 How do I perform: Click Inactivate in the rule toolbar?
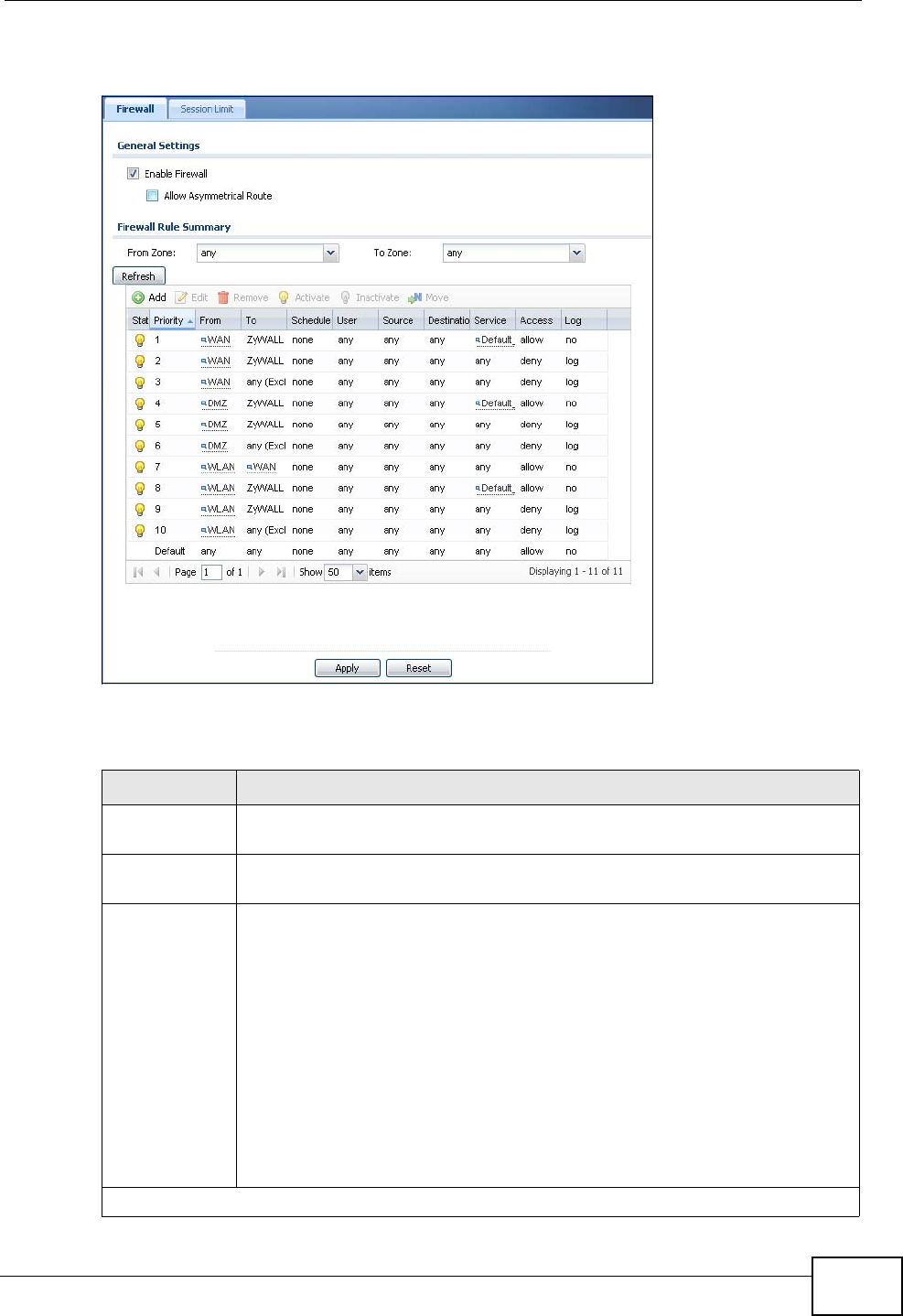[x=370, y=297]
